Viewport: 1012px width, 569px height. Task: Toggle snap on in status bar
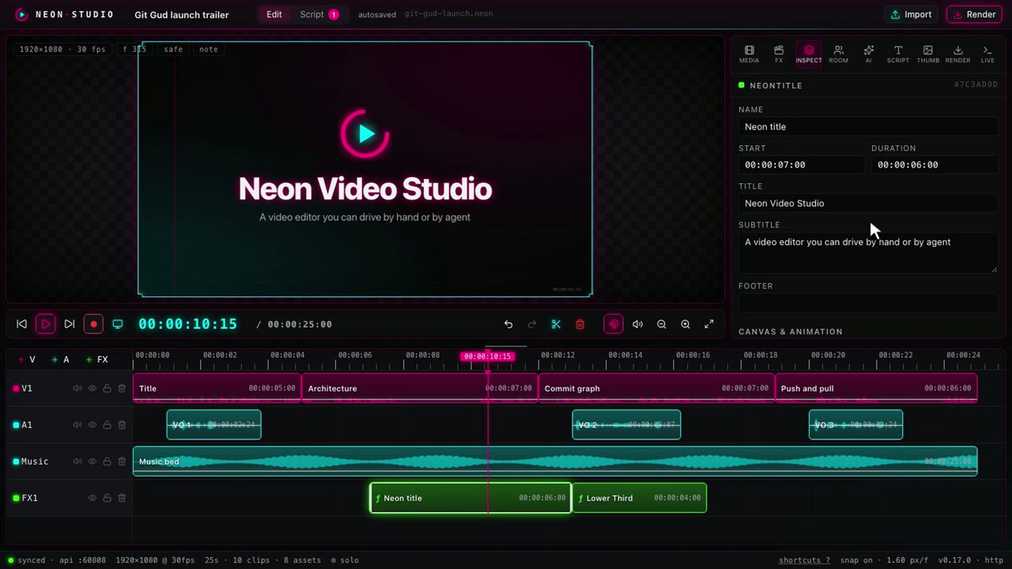[856, 560]
